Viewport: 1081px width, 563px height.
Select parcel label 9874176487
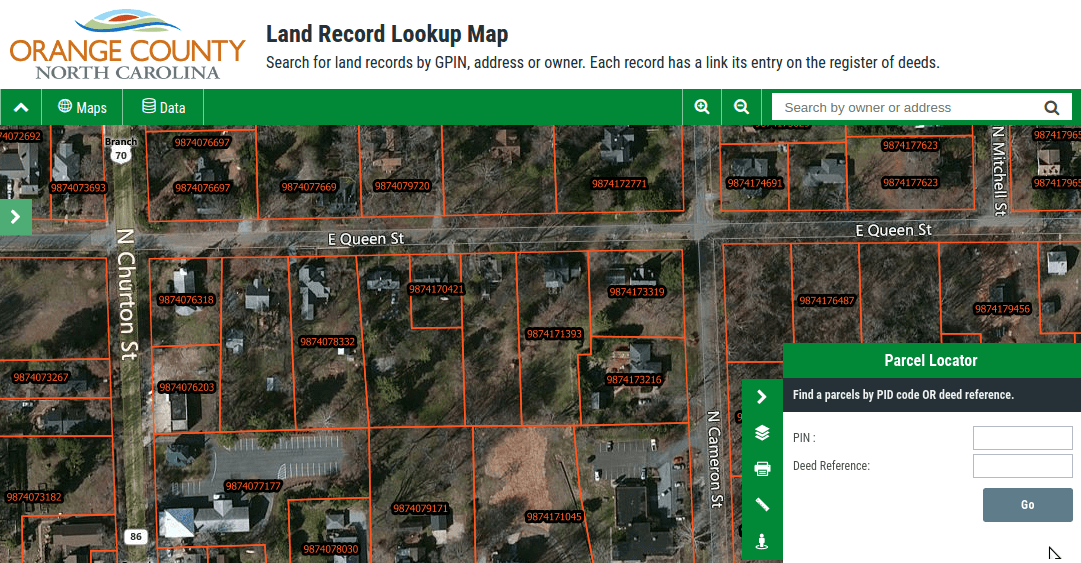(827, 300)
